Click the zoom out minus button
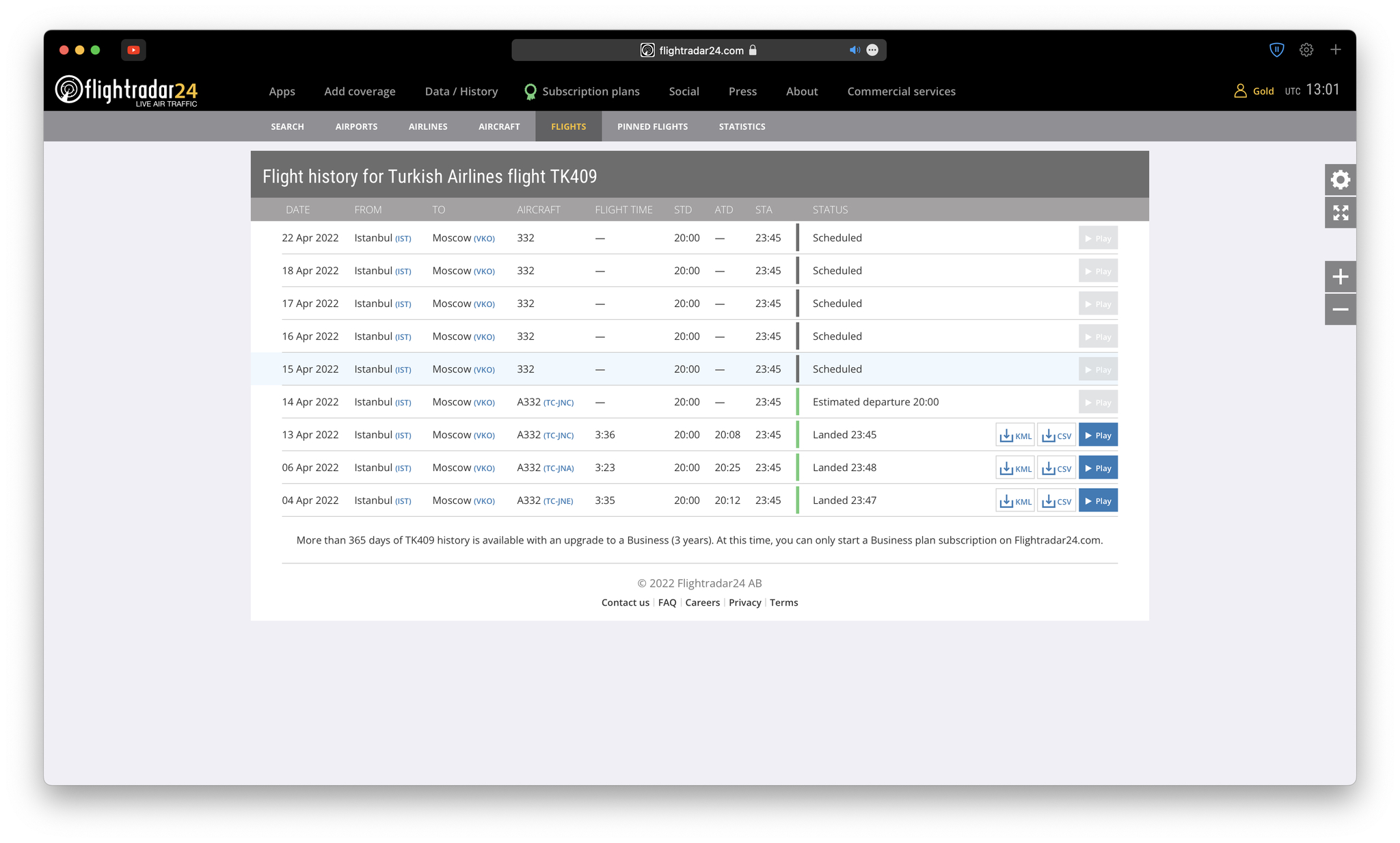The height and width of the screenshot is (843, 1400). click(x=1340, y=310)
